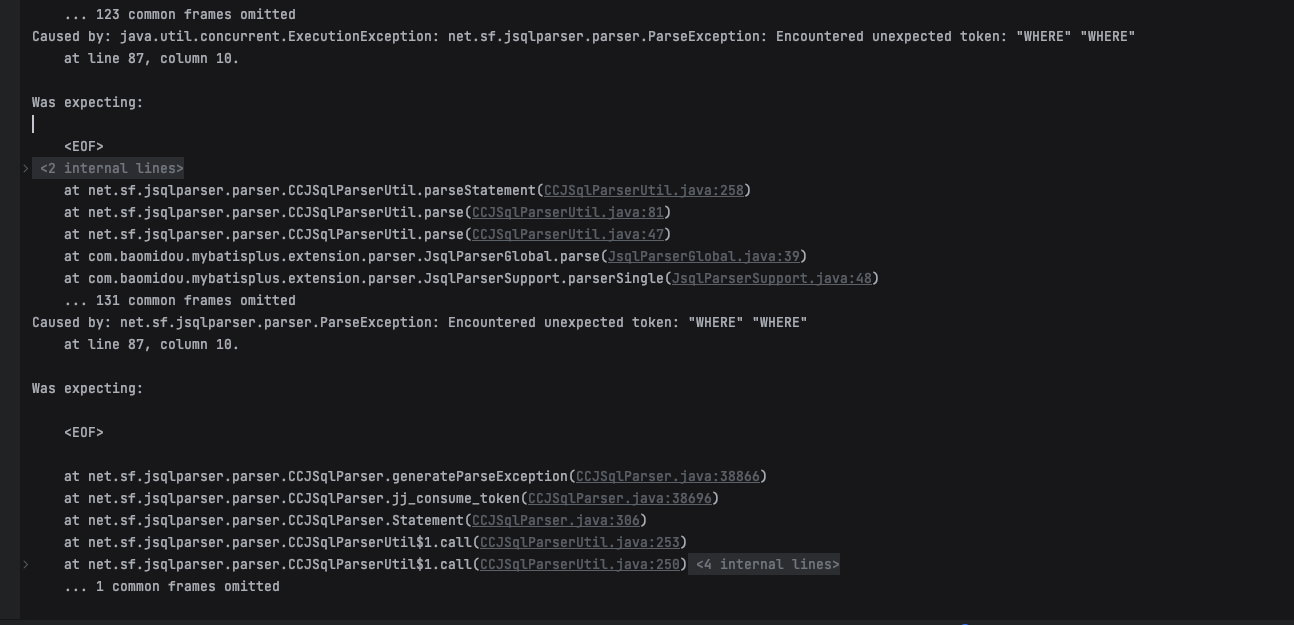This screenshot has height=625, width=1294.
Task: Open the CCJSqlParserUtil.java:258 link
Action: (643, 191)
